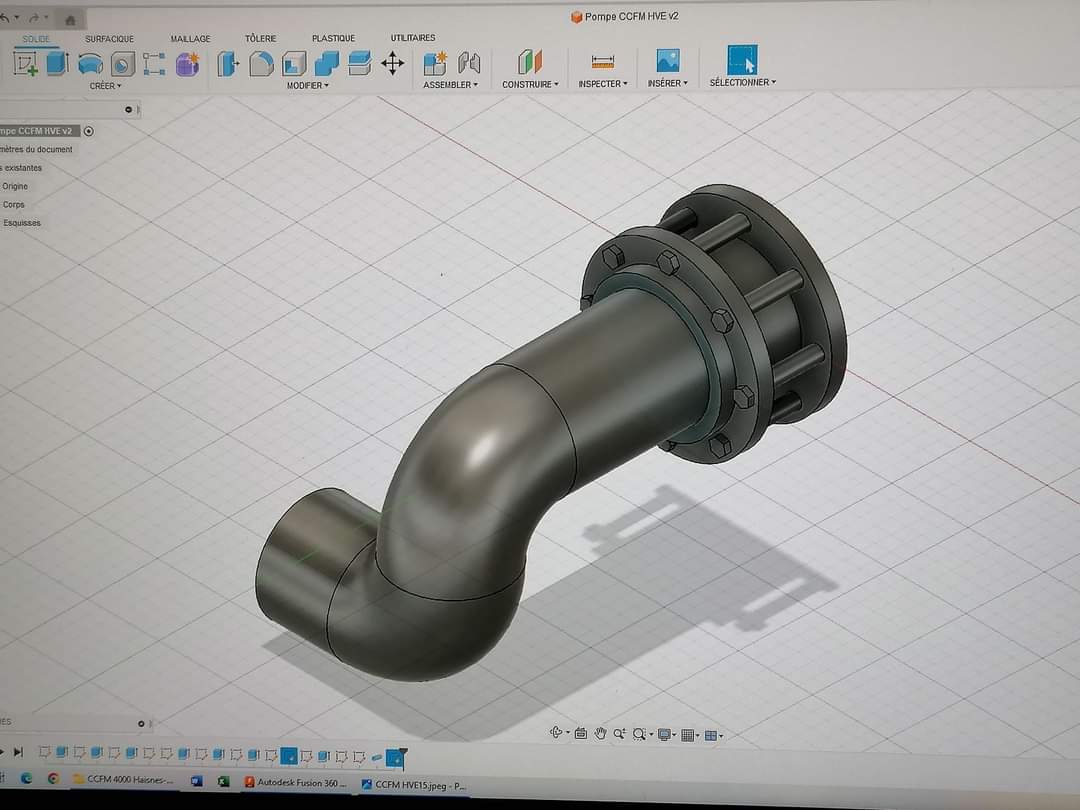Viewport: 1080px width, 810px height.
Task: Click the Joint icon under Assembler
Action: (469, 63)
